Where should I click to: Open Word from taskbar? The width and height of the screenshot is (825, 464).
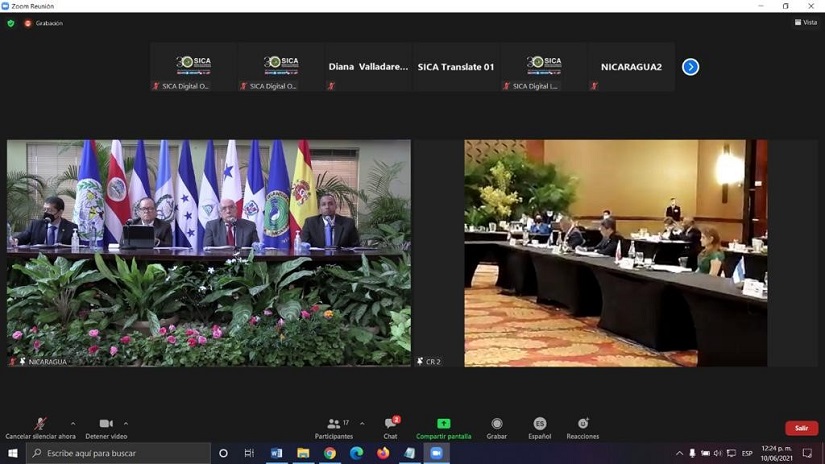(276, 453)
